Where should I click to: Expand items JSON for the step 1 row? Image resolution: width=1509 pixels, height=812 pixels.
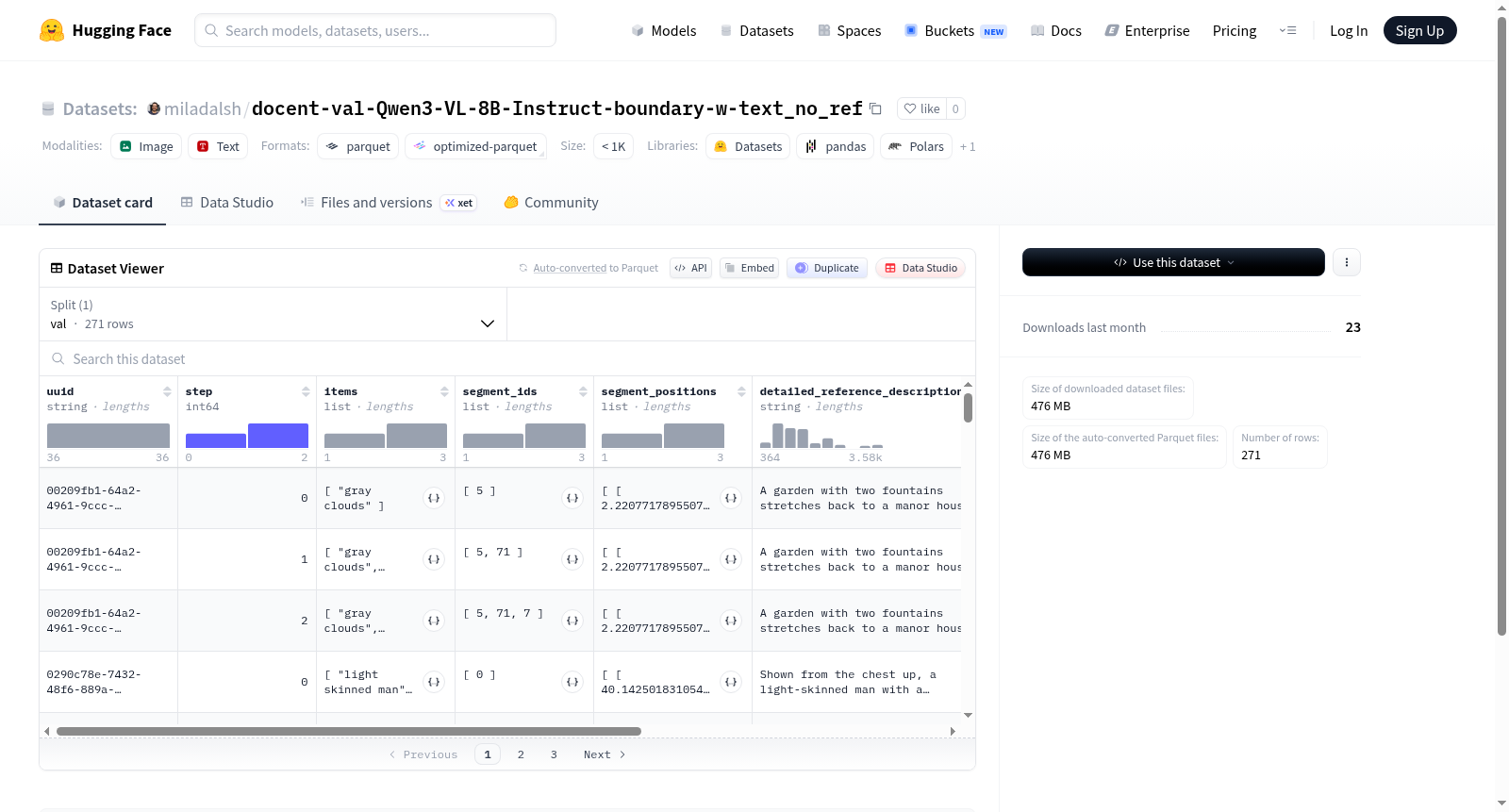click(x=434, y=559)
